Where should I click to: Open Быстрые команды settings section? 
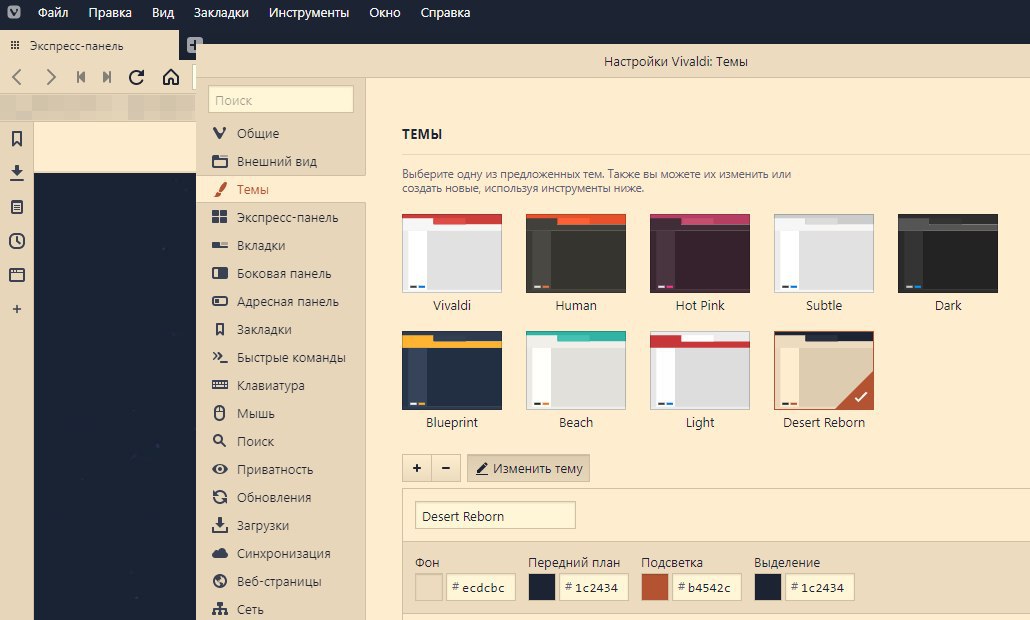pyautogui.click(x=281, y=357)
